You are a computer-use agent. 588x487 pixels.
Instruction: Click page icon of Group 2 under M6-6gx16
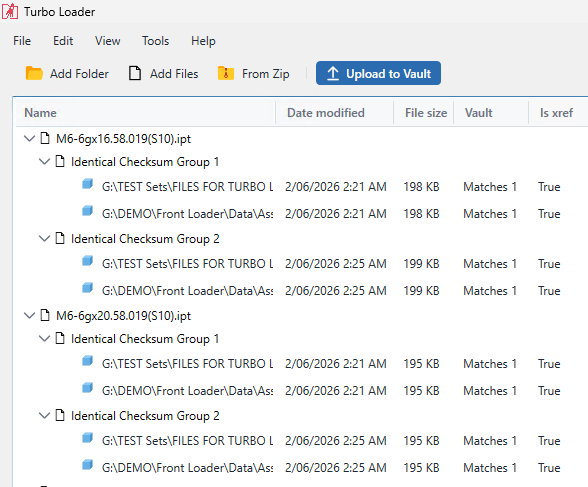click(x=60, y=238)
